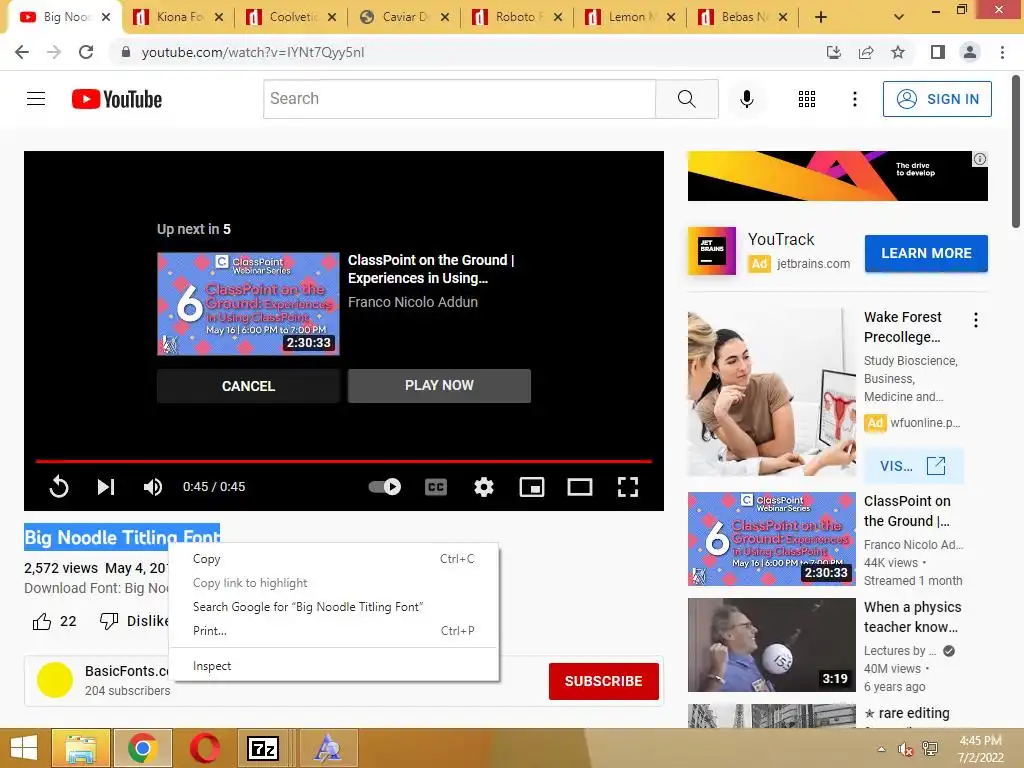Select Copy from context menu
Viewport: 1024px width, 768px height.
coord(334,559)
